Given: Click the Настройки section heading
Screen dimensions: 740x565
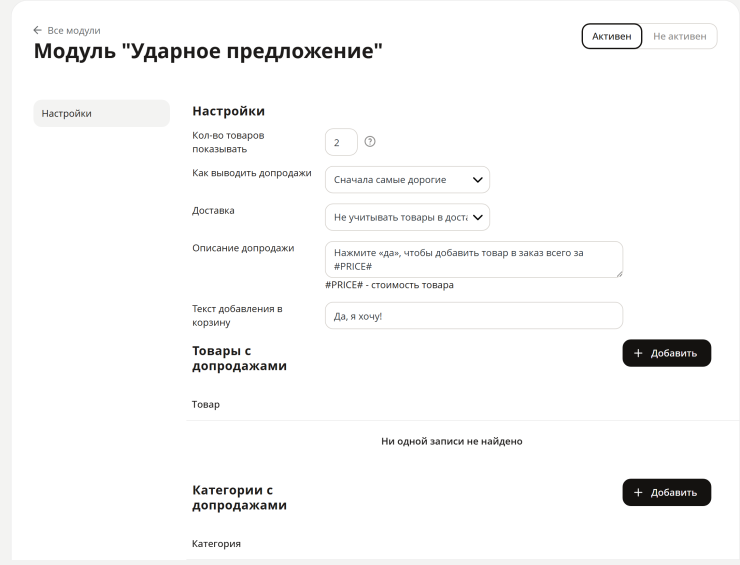Looking at the screenshot, I should [x=228, y=111].
